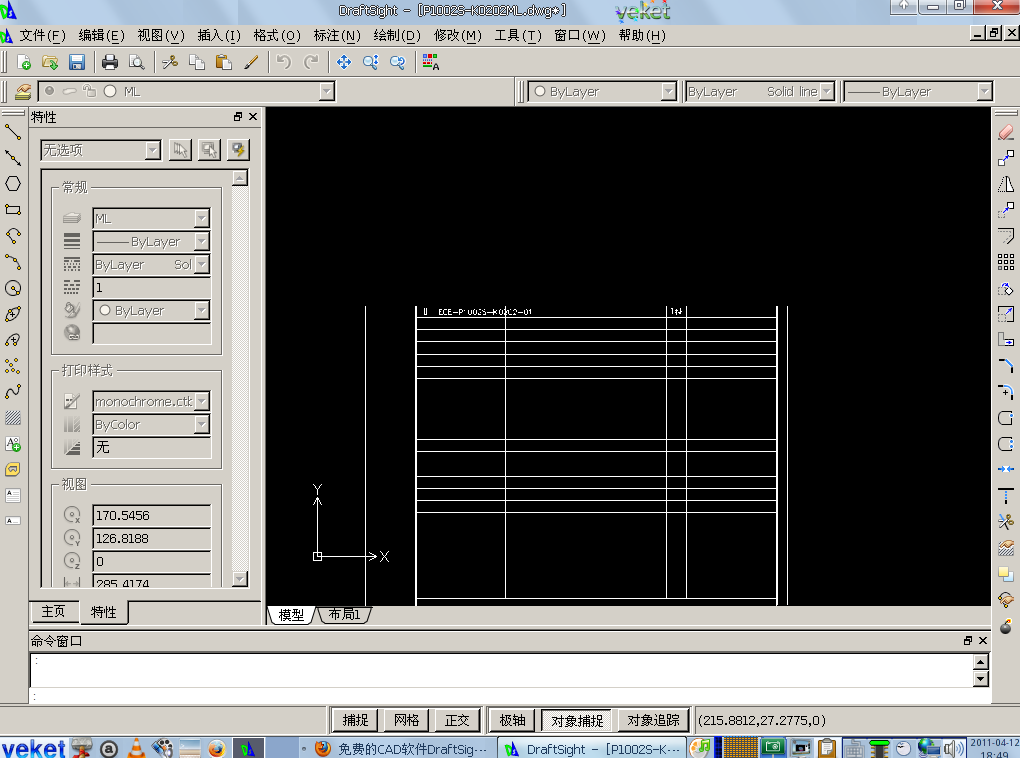Click the Paste clipboard icon
Screen dimensions: 1020x758
(223, 62)
